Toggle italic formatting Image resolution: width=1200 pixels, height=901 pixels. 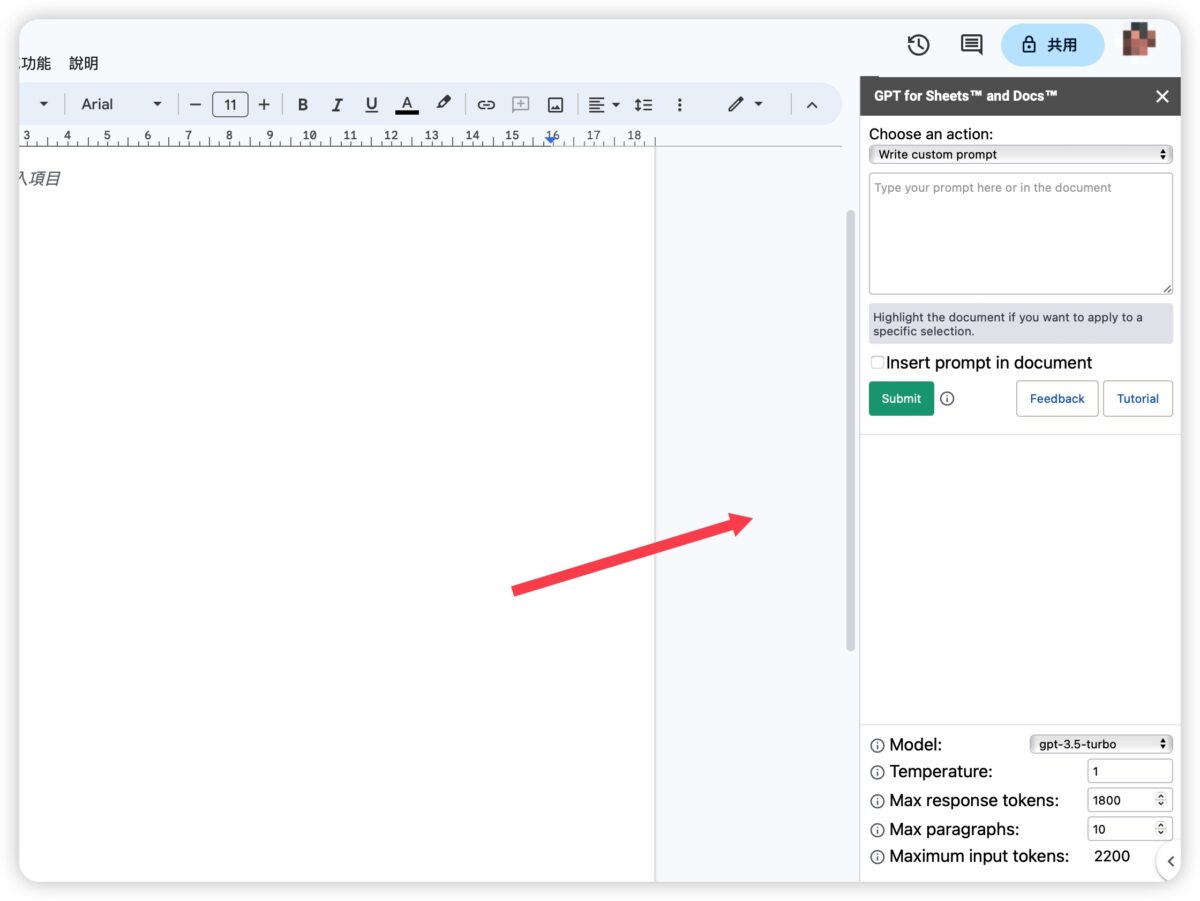point(337,104)
